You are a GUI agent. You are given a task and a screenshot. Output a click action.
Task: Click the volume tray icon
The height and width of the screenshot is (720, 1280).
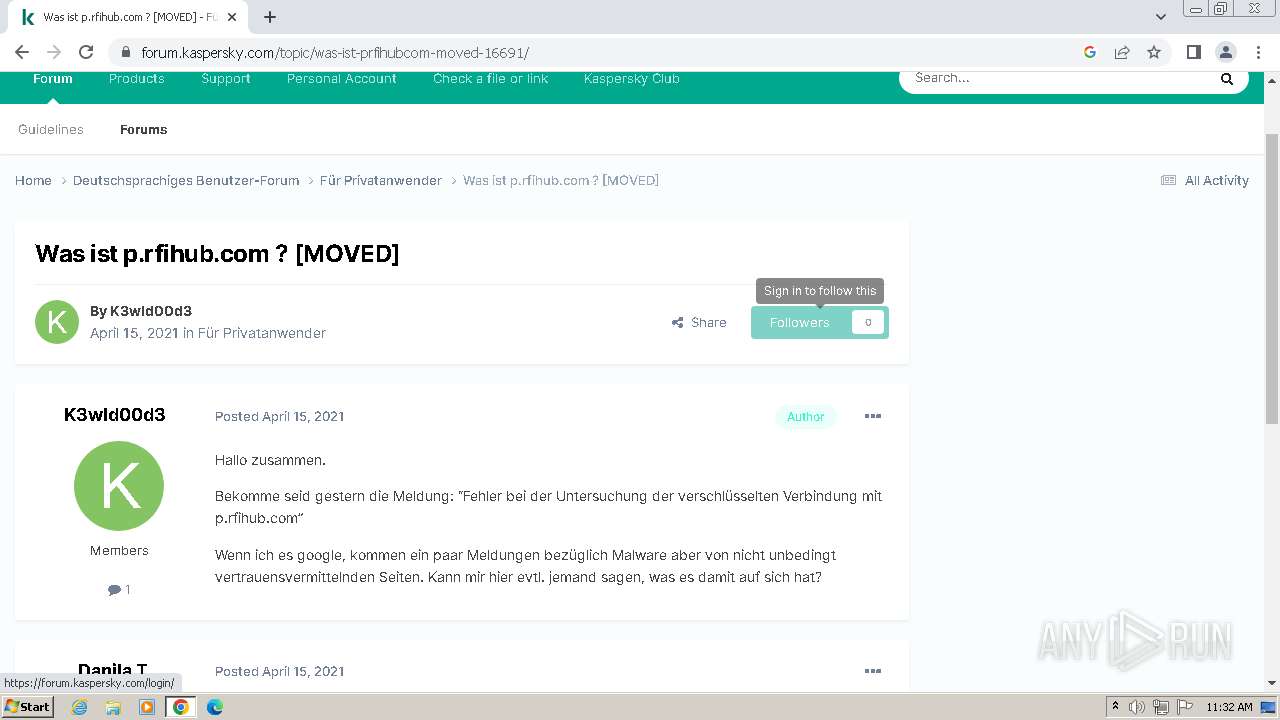click(x=1137, y=707)
